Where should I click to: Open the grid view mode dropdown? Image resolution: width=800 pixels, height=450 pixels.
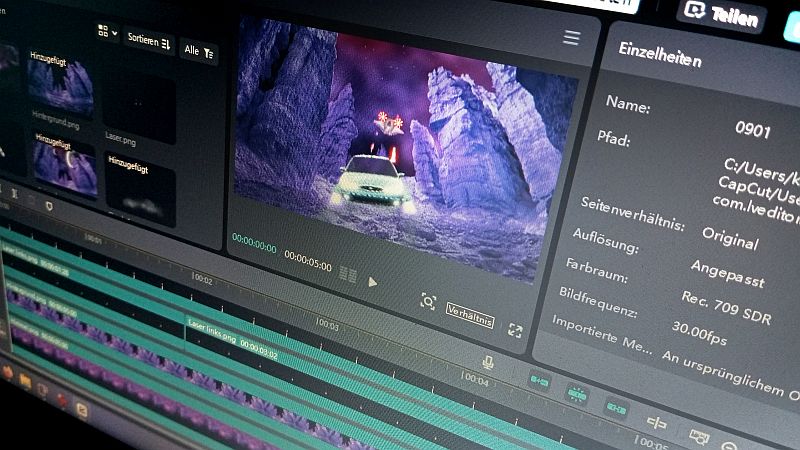107,32
